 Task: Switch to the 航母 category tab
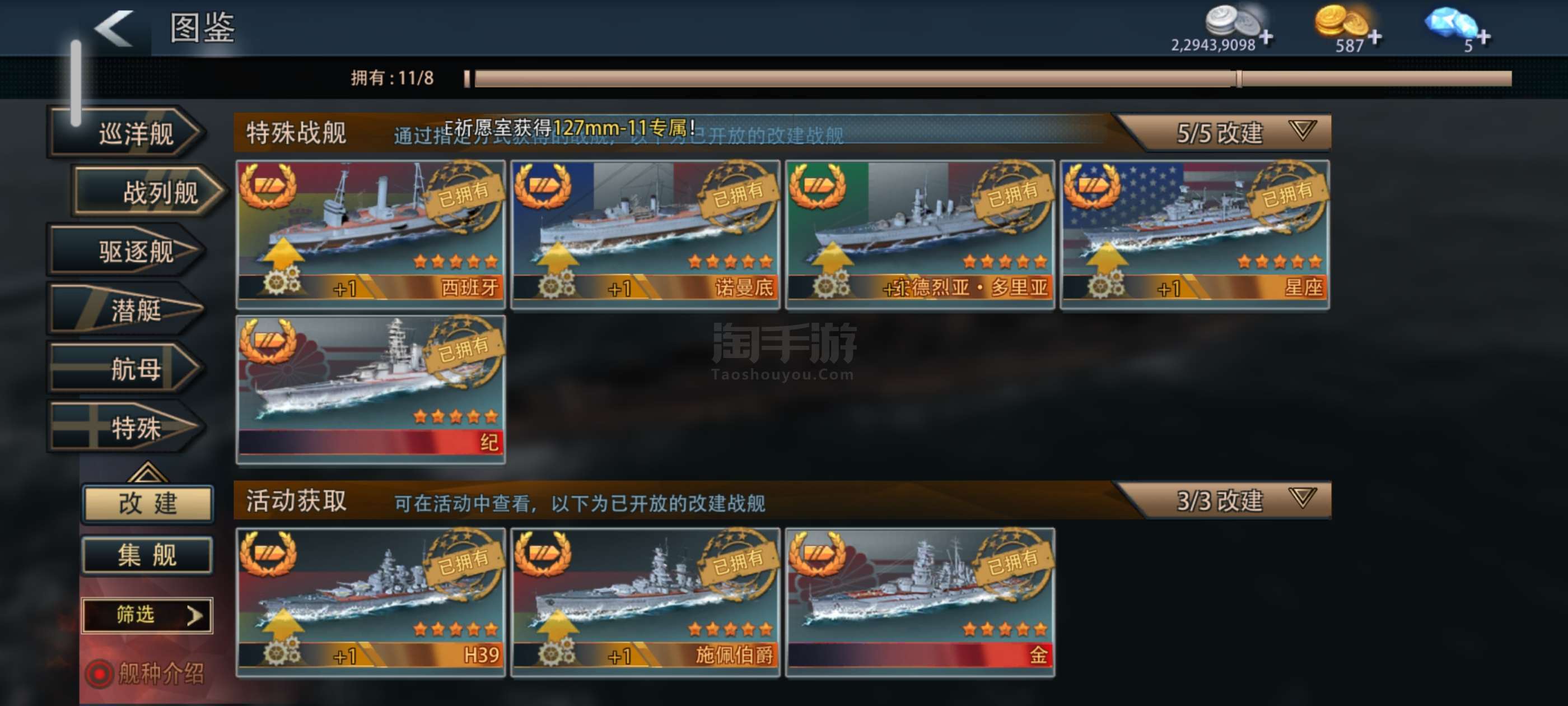click(x=127, y=369)
